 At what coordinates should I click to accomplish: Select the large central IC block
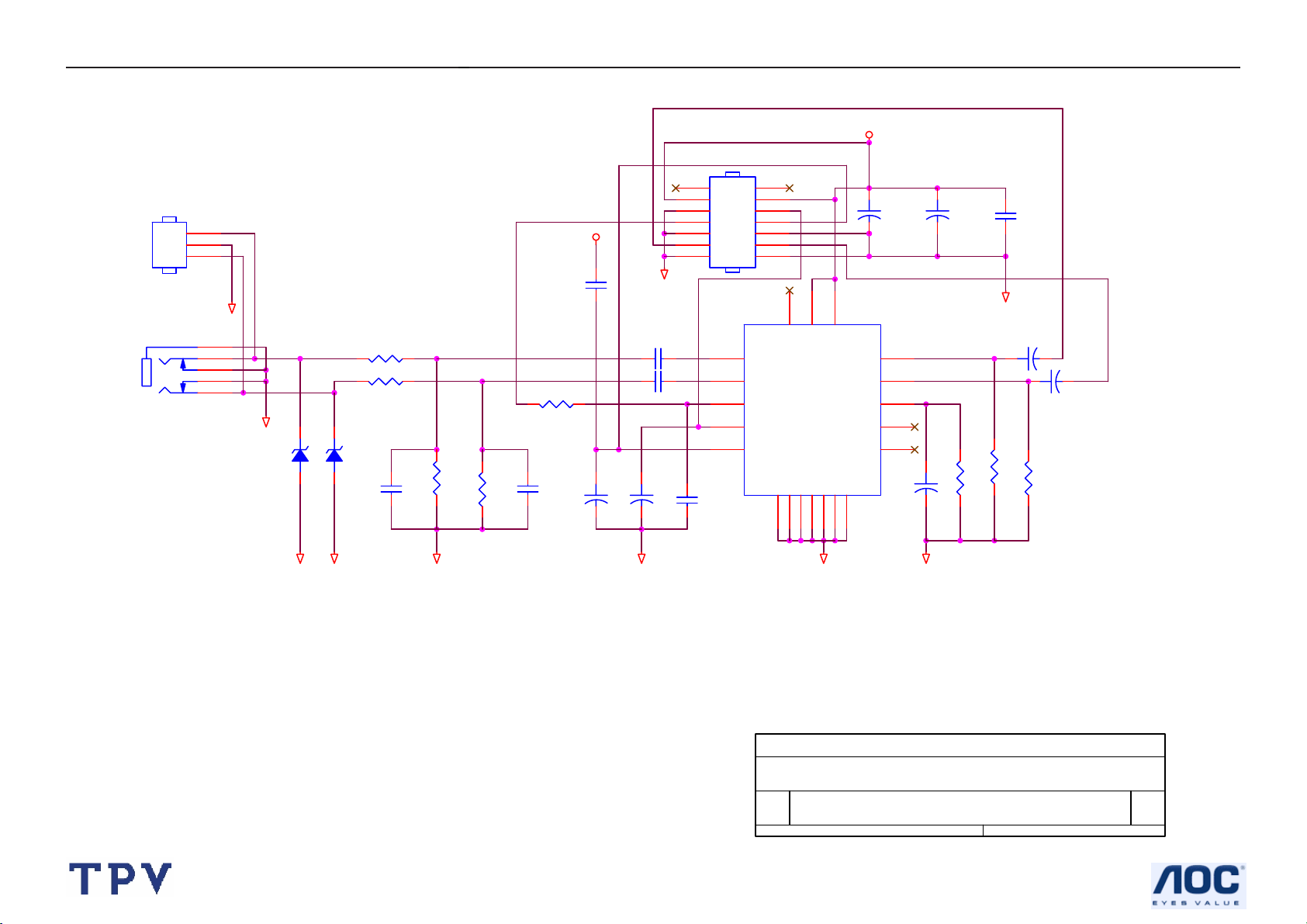tap(812, 410)
